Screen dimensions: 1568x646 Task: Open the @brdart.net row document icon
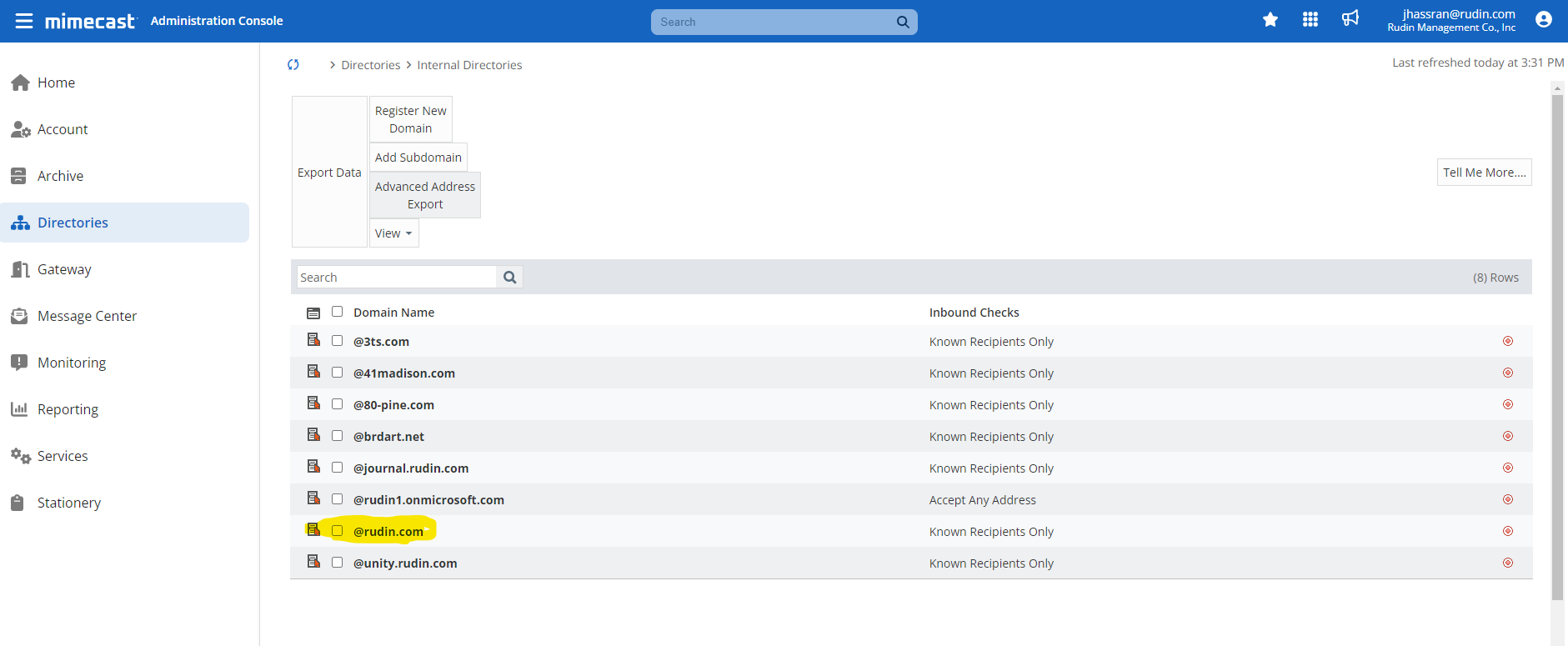pos(313,435)
